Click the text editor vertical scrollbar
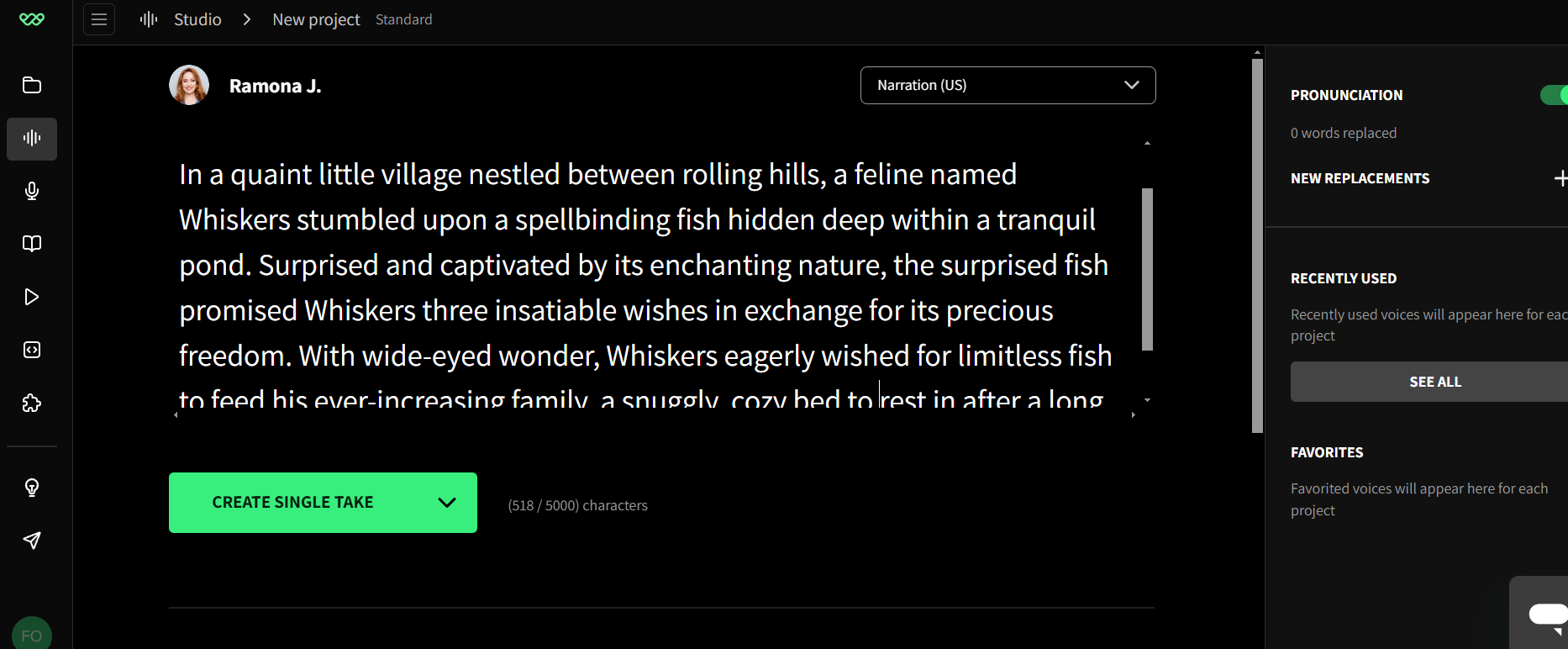This screenshot has width=1568, height=649. pyautogui.click(x=1147, y=269)
